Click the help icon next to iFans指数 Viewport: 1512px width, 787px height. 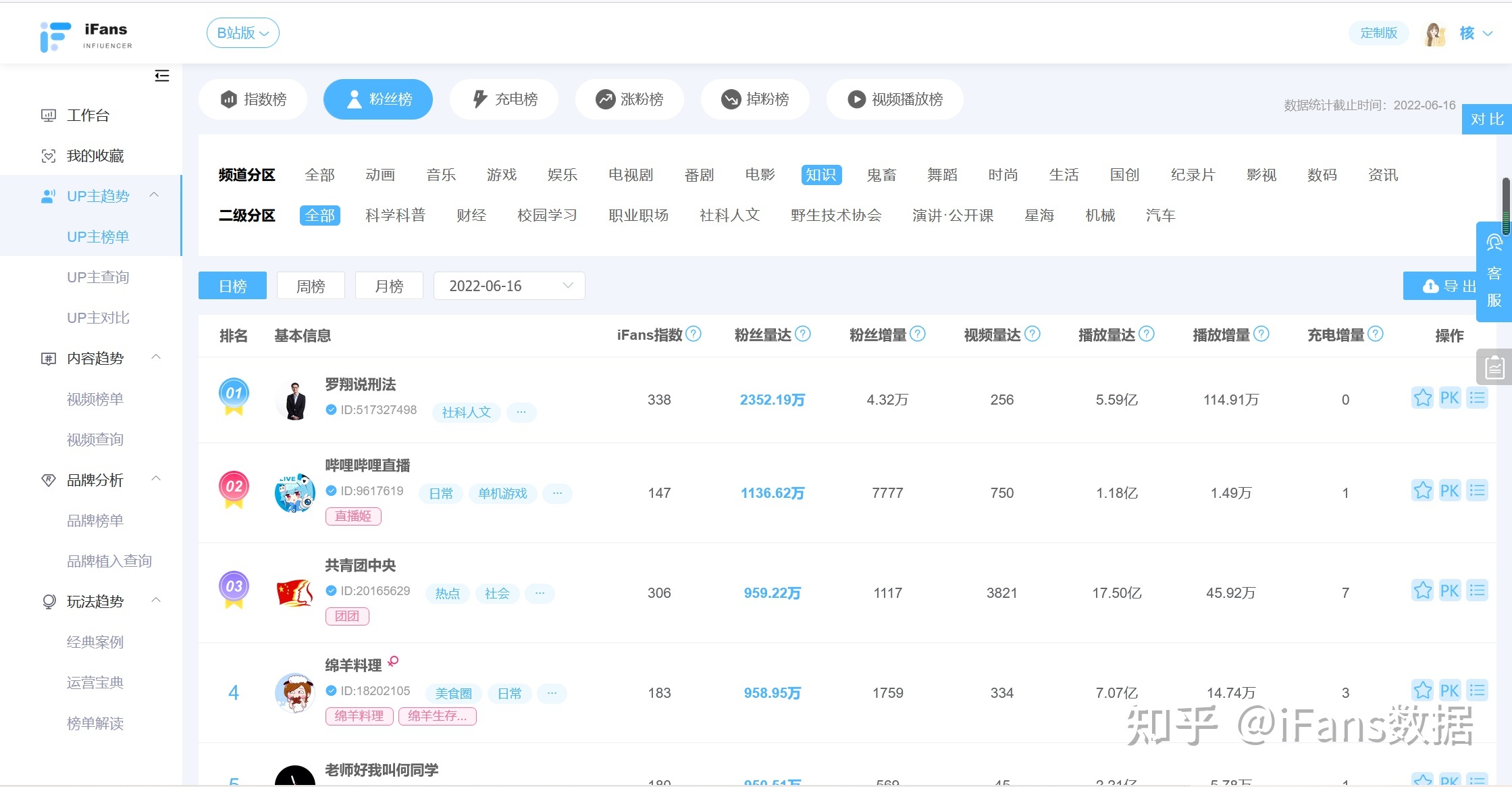coord(694,334)
